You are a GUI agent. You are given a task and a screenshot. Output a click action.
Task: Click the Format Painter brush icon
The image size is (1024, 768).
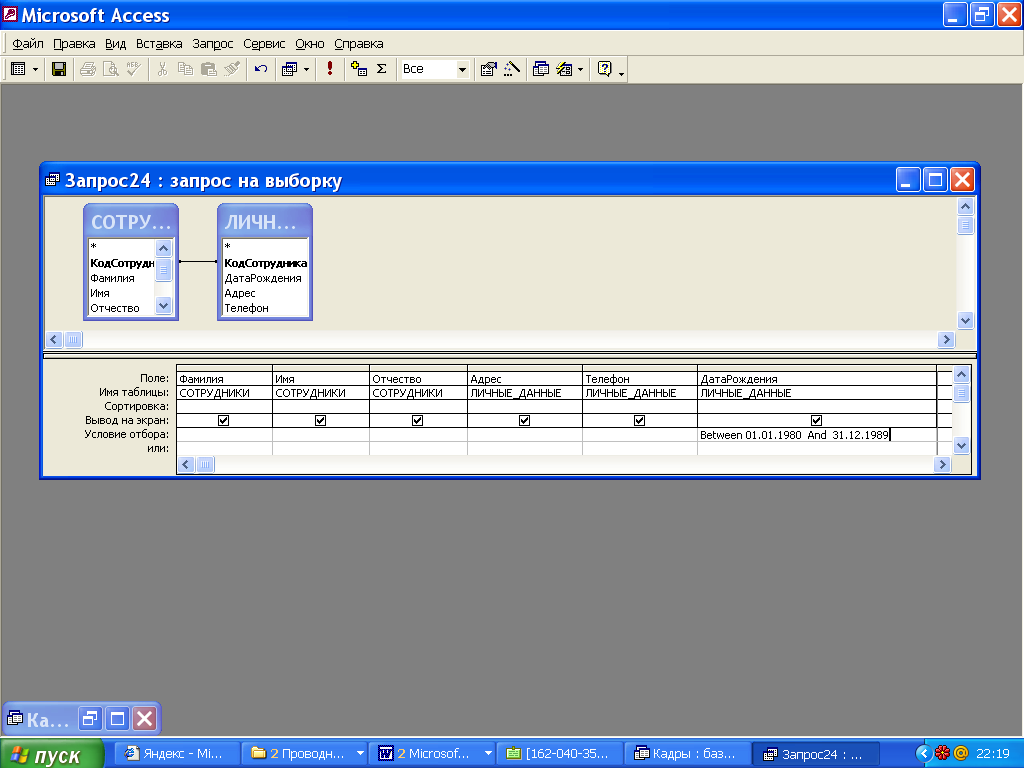click(x=232, y=69)
